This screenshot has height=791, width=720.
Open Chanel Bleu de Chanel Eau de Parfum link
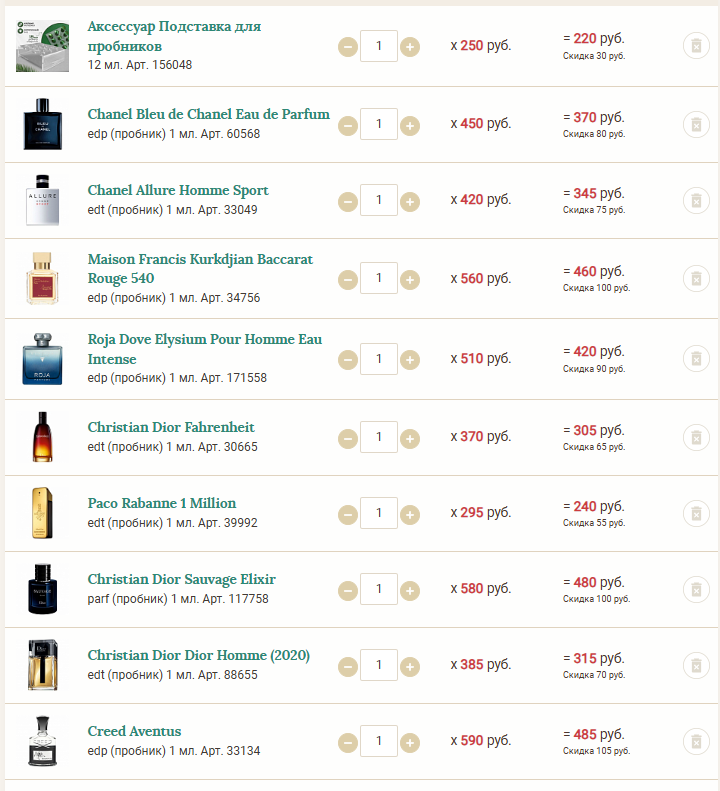point(208,114)
